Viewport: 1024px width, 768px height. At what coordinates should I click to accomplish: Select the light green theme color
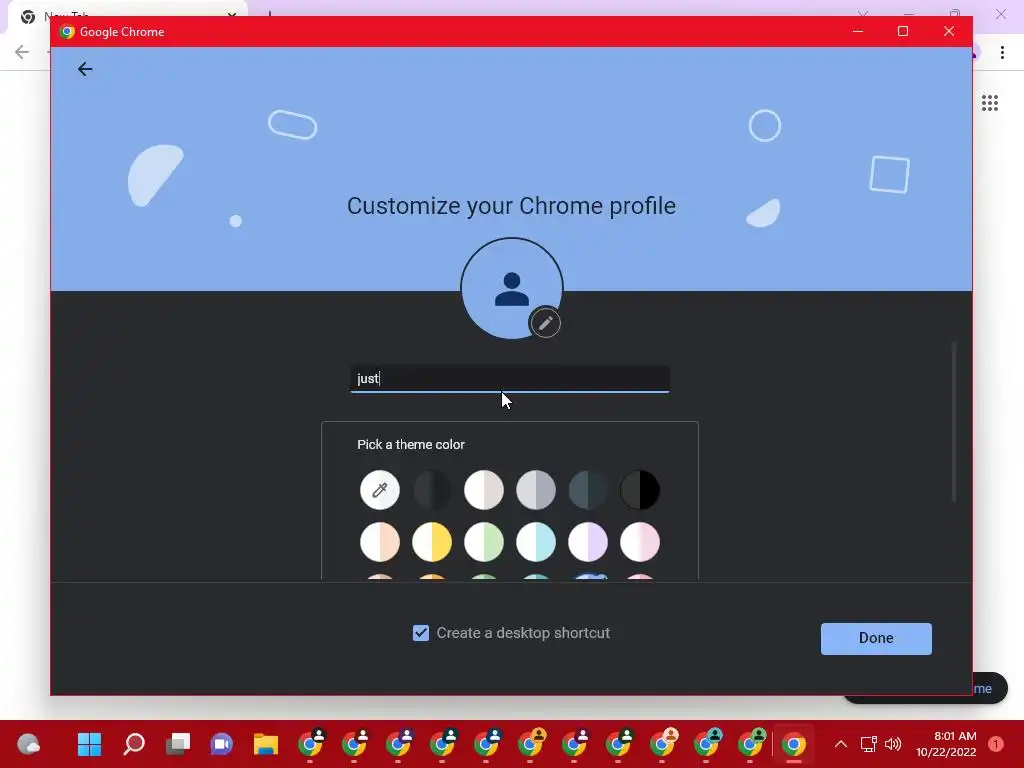(x=484, y=542)
